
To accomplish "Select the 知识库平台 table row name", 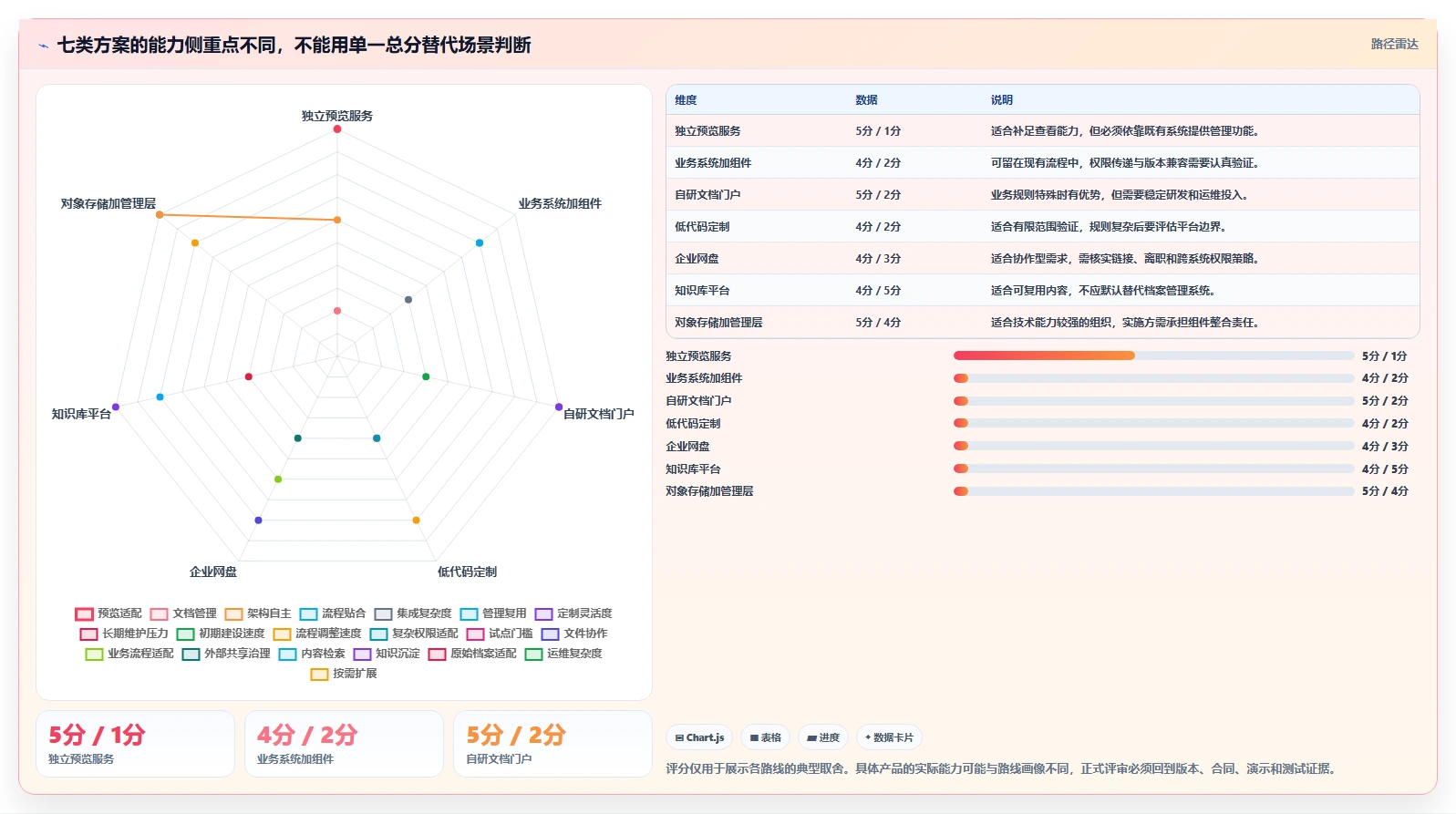I will click(x=702, y=291).
